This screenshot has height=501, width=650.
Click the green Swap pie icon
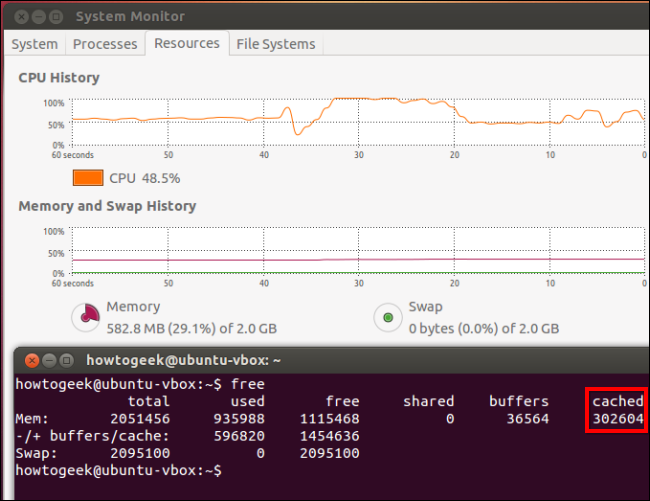(388, 317)
